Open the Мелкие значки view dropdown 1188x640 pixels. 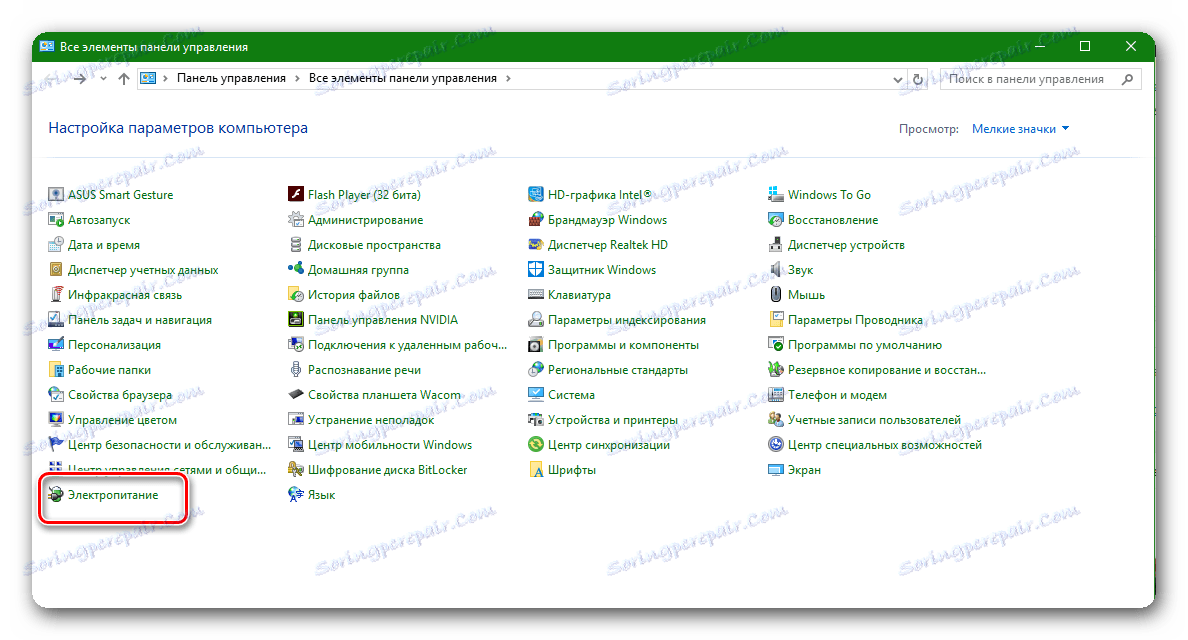[1021, 129]
